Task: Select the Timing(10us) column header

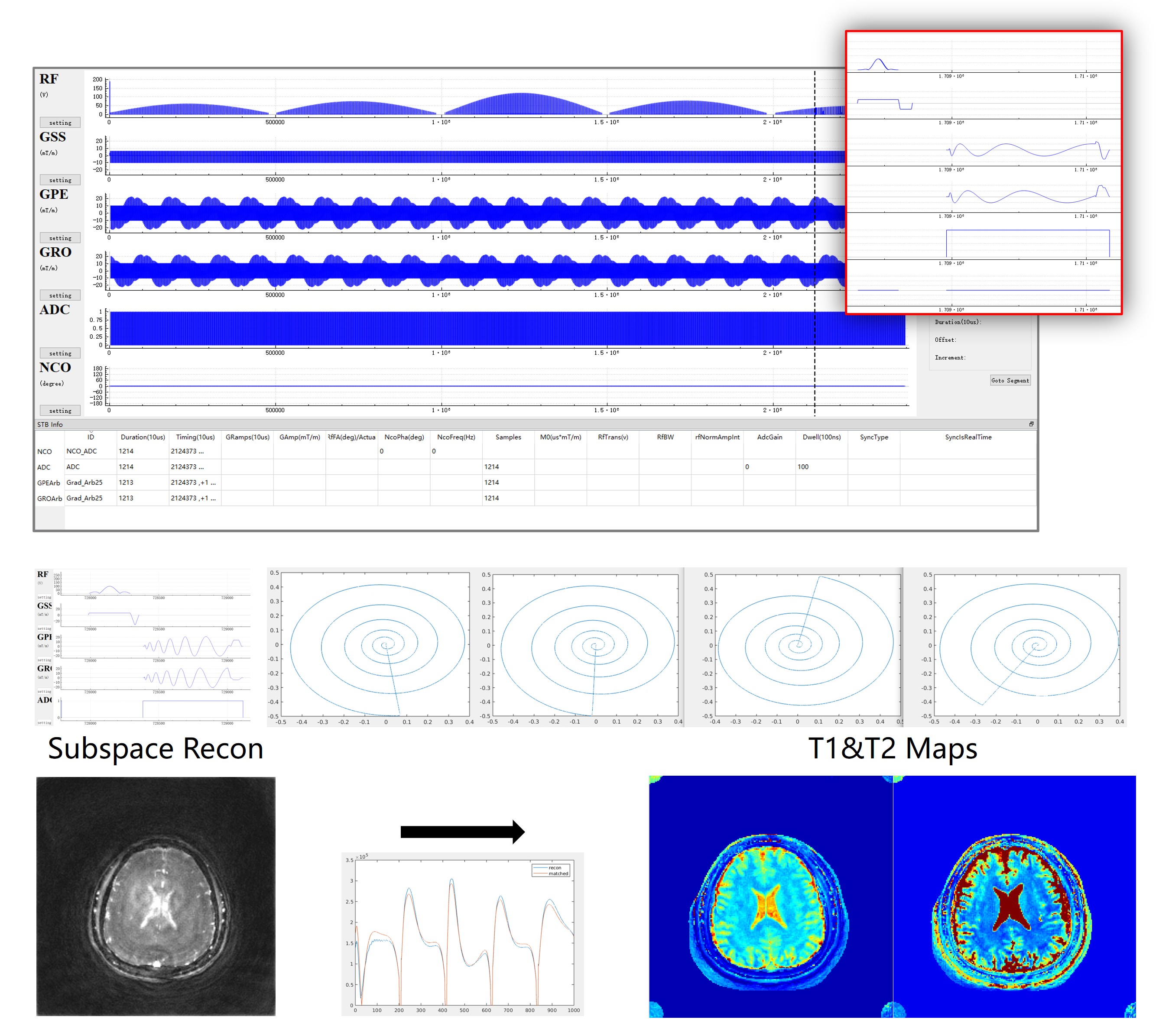Action: coord(195,437)
